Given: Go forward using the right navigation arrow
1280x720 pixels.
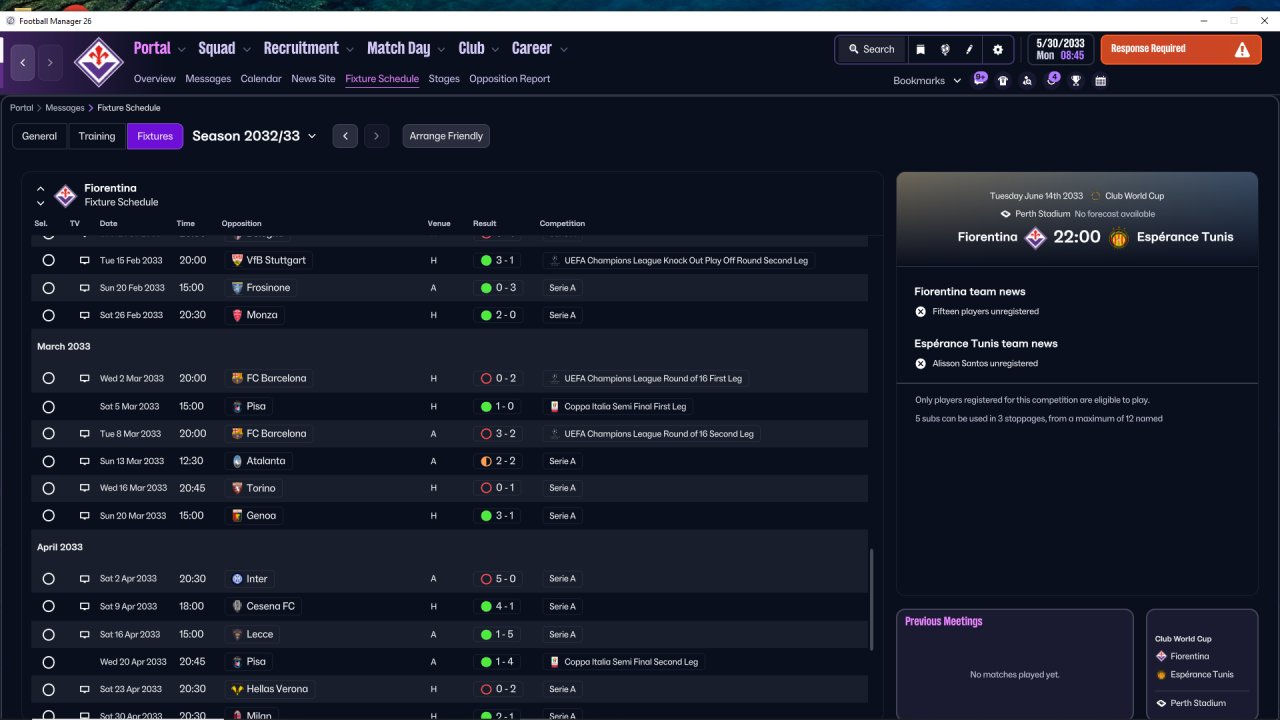Looking at the screenshot, I should (x=50, y=62).
